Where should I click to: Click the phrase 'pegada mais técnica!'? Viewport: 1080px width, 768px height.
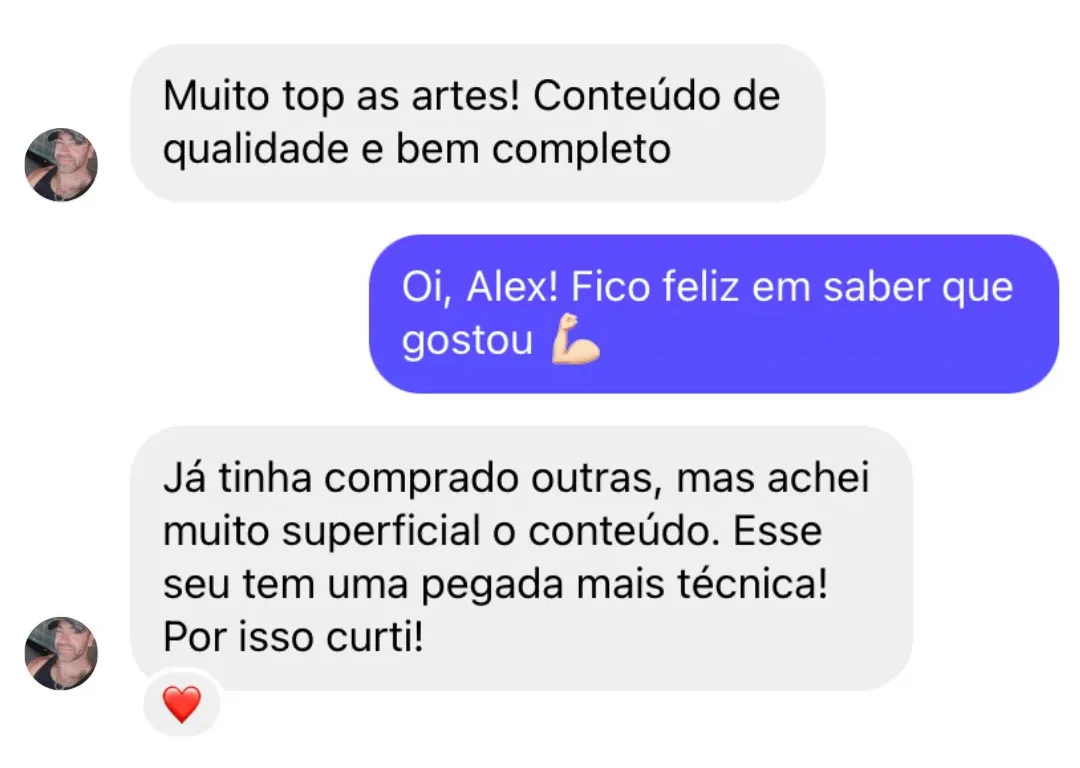coord(624,585)
